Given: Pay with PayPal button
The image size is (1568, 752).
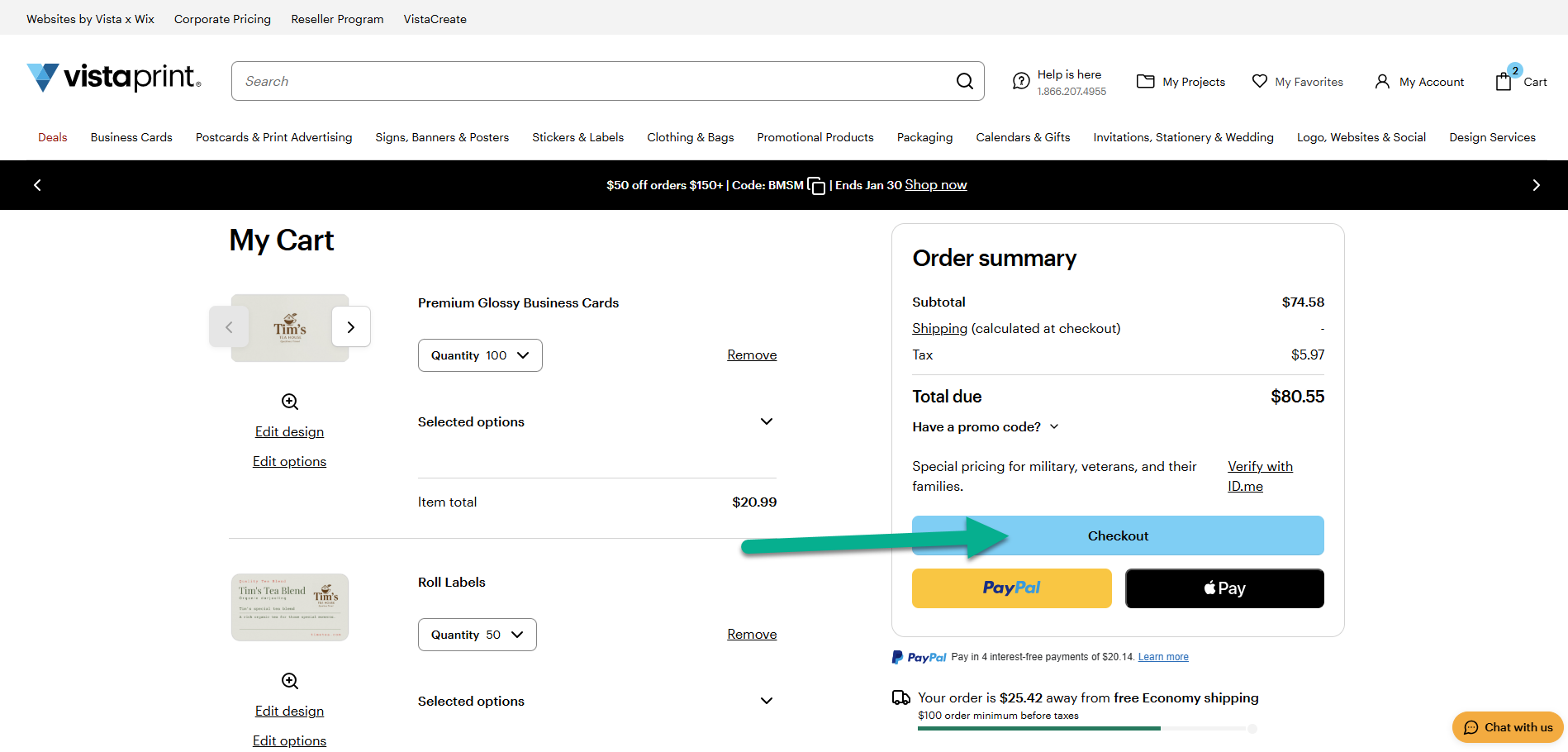Looking at the screenshot, I should [x=1012, y=588].
